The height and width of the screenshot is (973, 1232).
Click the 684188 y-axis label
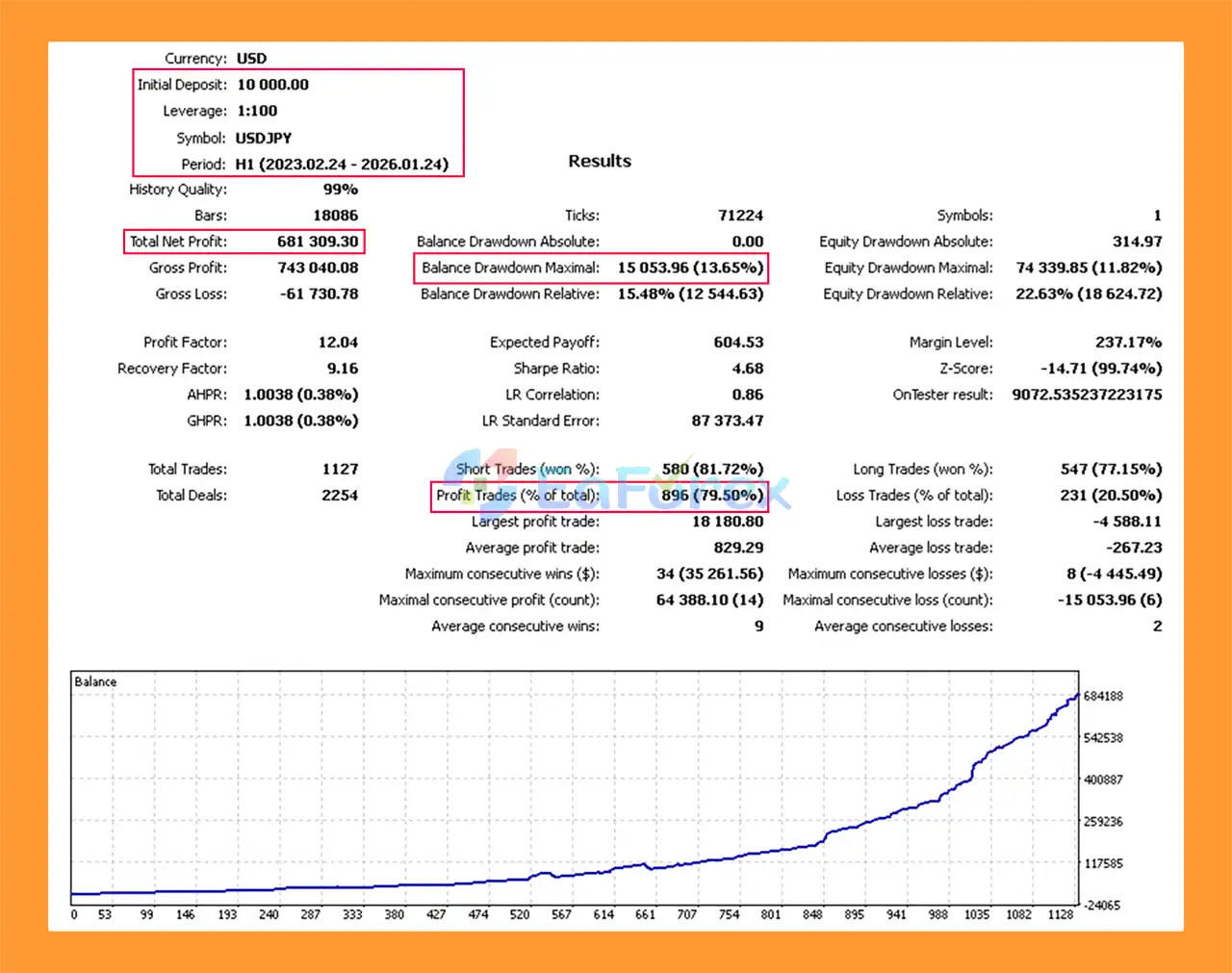[1103, 696]
